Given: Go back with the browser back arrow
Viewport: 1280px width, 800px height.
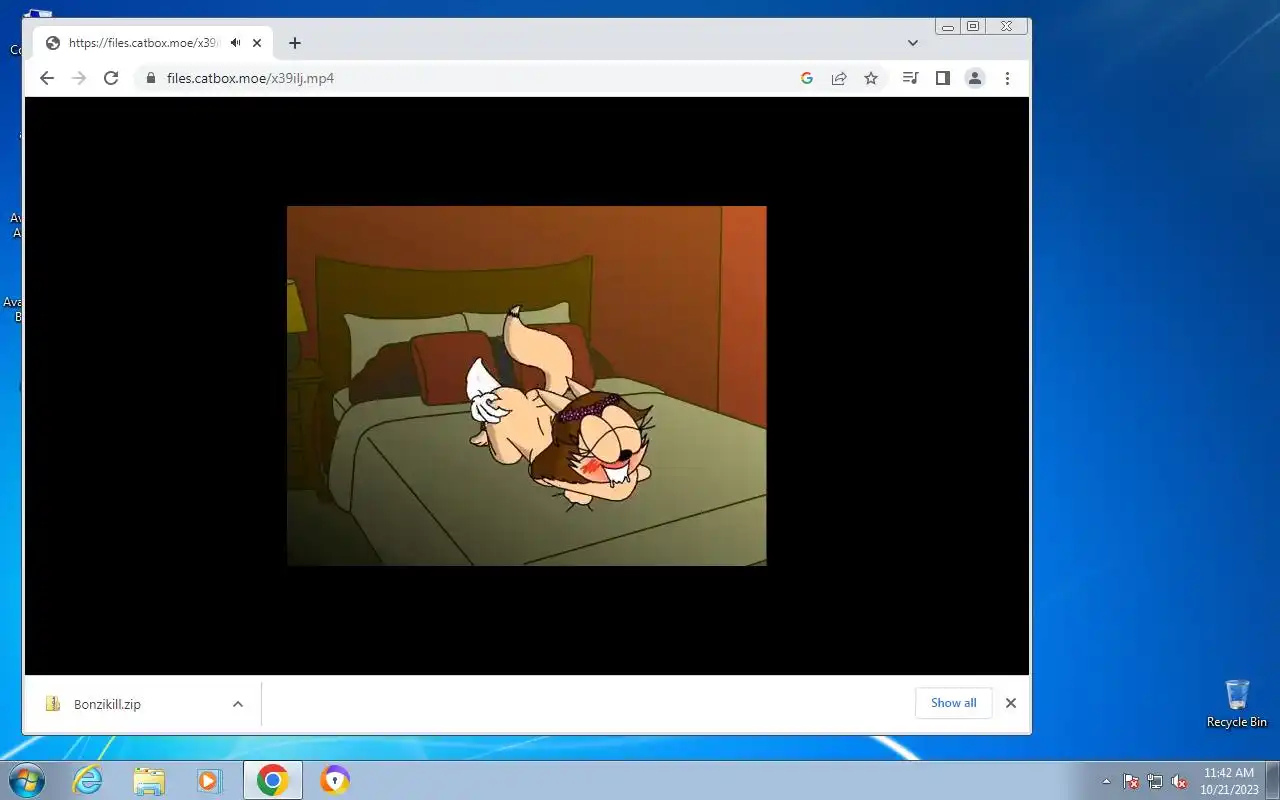Looking at the screenshot, I should (47, 78).
